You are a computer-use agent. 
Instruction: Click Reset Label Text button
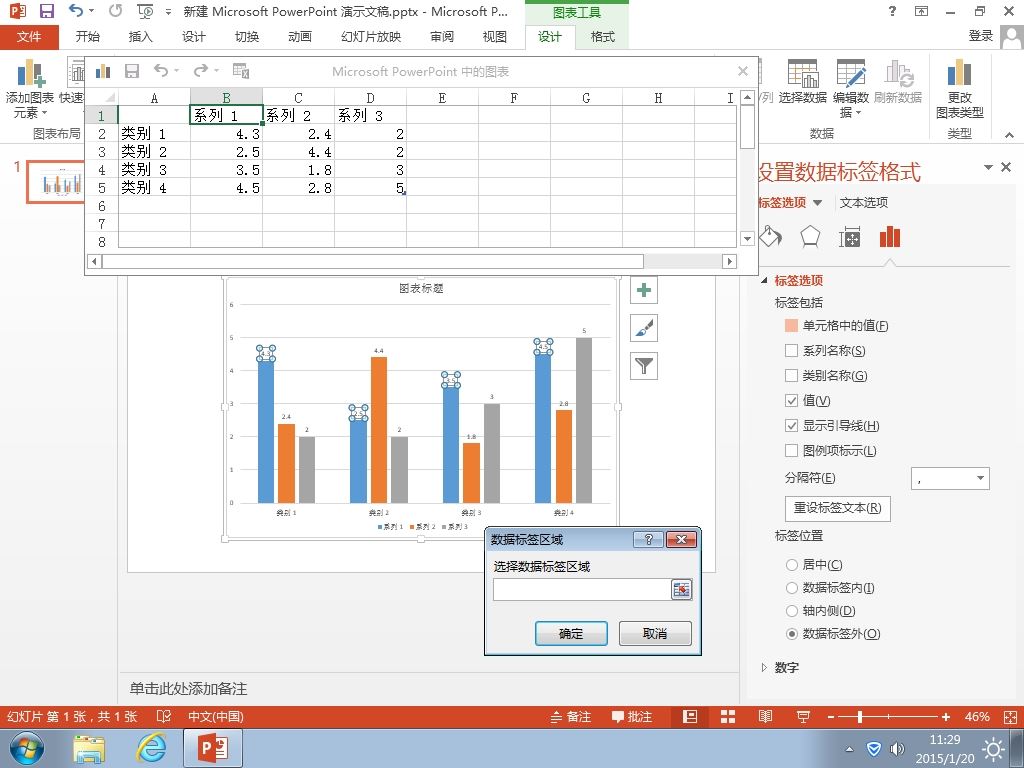[837, 507]
